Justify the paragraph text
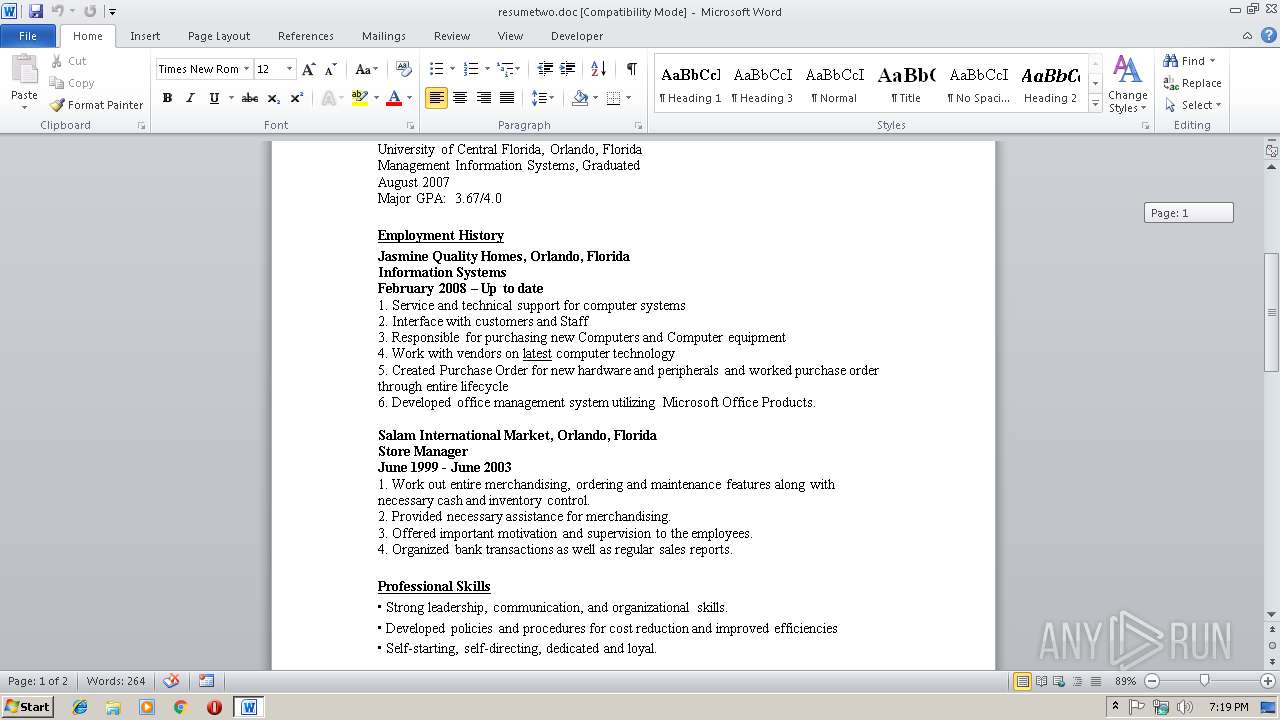This screenshot has width=1280, height=720. click(x=507, y=98)
